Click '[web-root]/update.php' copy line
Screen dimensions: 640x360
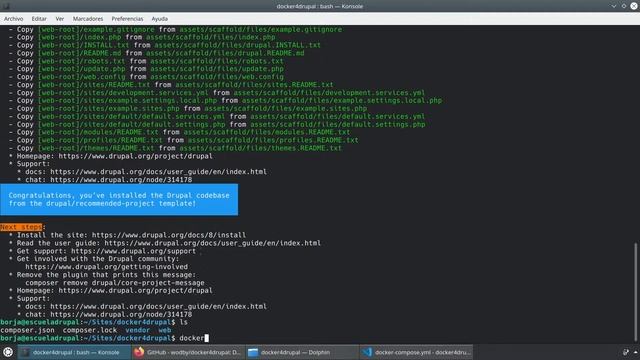coord(146,69)
